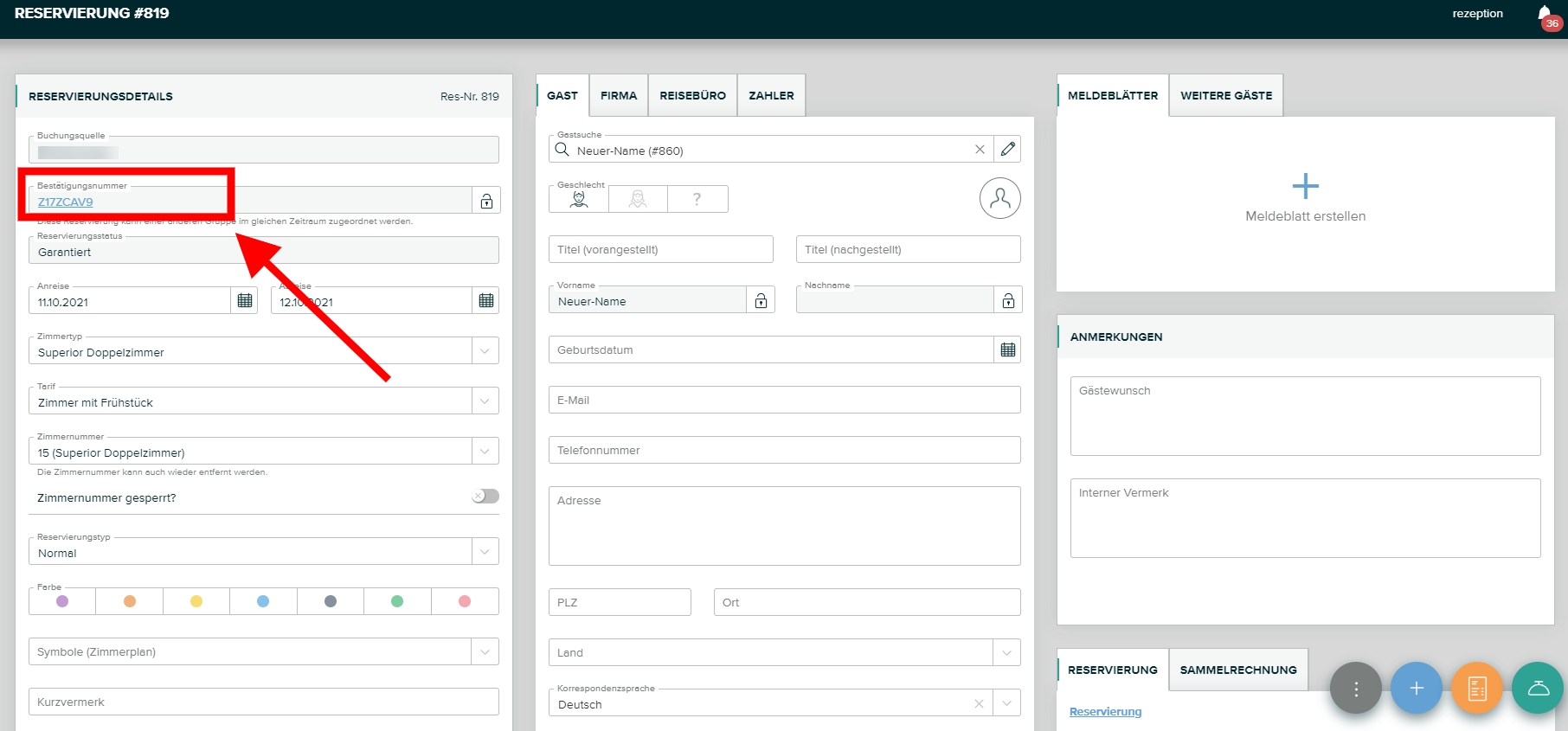The width and height of the screenshot is (1568, 731).
Task: Select the unknown gender question mark
Action: [x=697, y=200]
